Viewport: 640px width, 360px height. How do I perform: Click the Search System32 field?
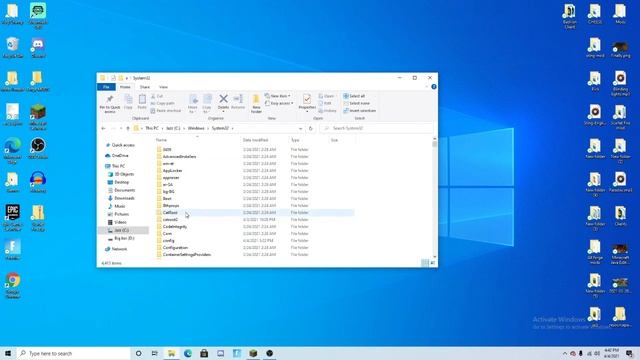(x=376, y=128)
